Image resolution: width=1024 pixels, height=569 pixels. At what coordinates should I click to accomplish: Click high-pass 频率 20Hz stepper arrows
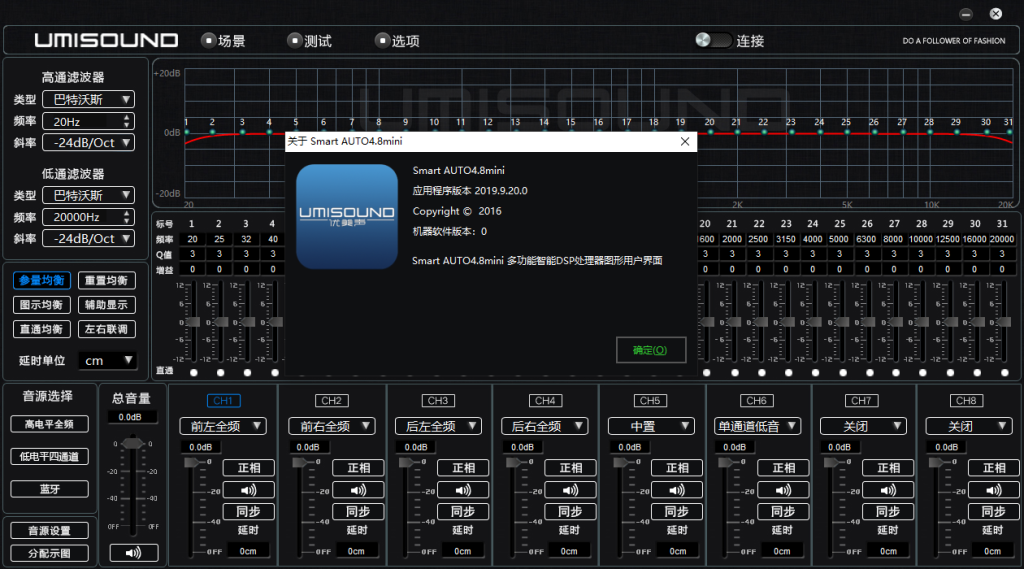pyautogui.click(x=127, y=121)
